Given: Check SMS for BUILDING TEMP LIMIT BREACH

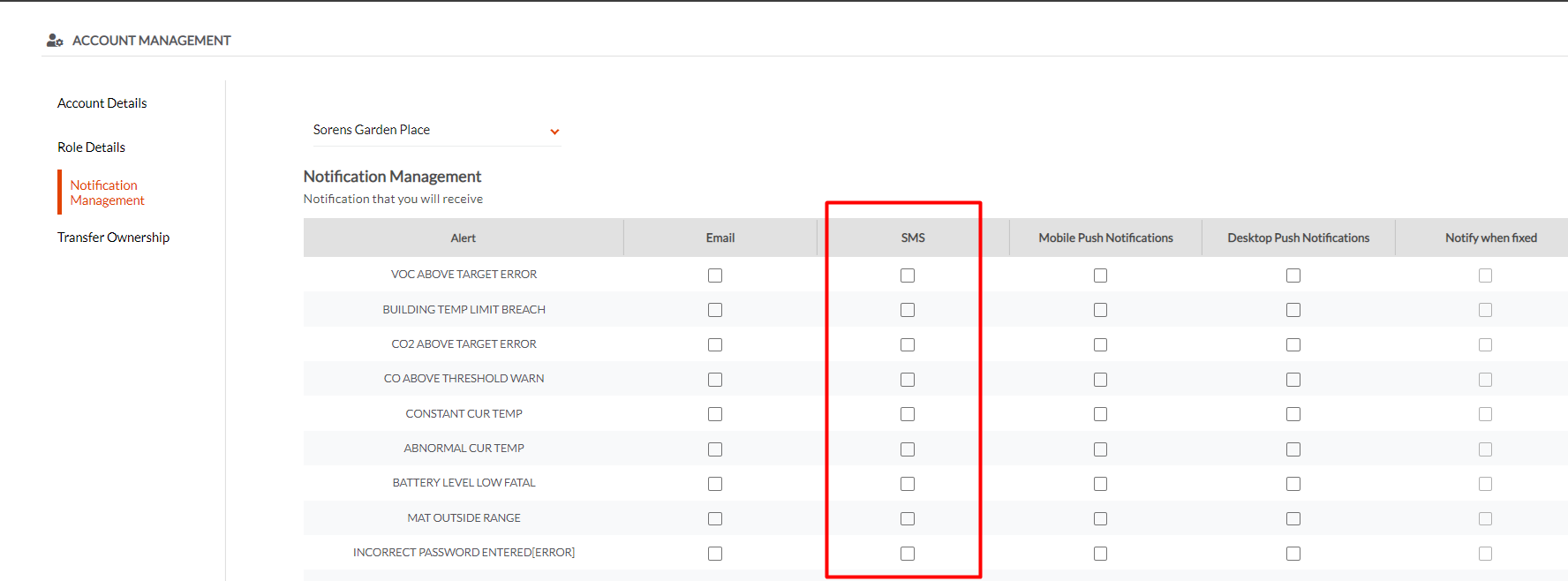Looking at the screenshot, I should [908, 310].
